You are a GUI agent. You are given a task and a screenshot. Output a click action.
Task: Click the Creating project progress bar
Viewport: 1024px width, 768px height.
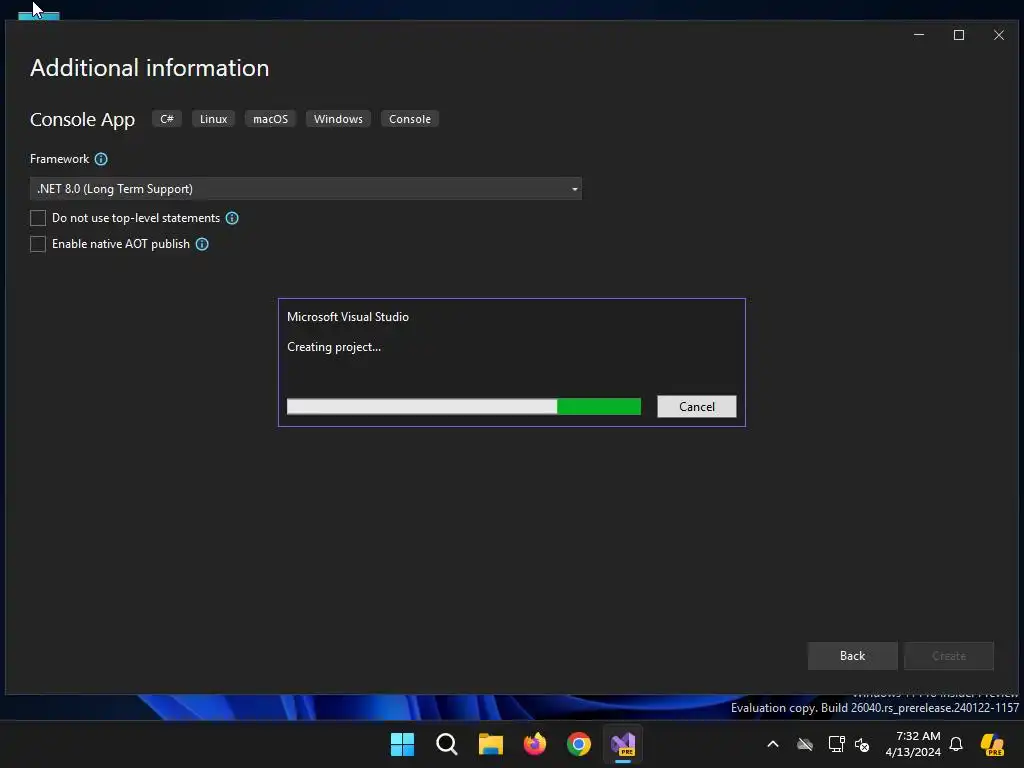coord(464,406)
